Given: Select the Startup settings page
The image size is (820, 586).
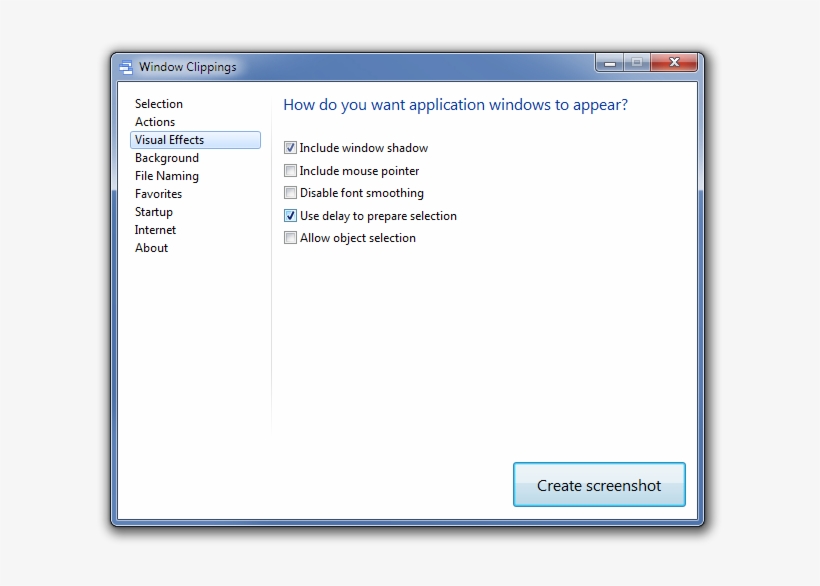Looking at the screenshot, I should tap(153, 212).
